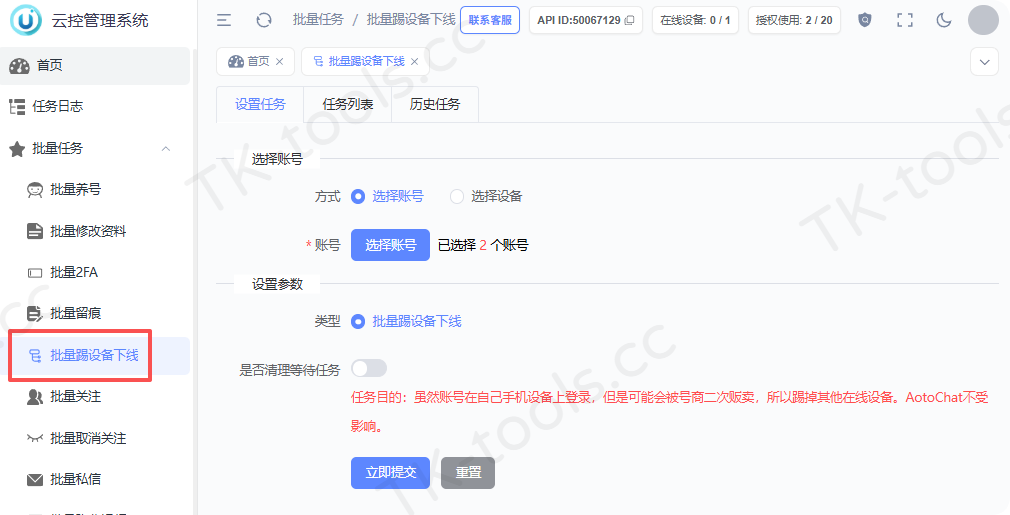Open the 首页 page tab
Image resolution: width=1010 pixels, height=515 pixels.
click(x=255, y=61)
